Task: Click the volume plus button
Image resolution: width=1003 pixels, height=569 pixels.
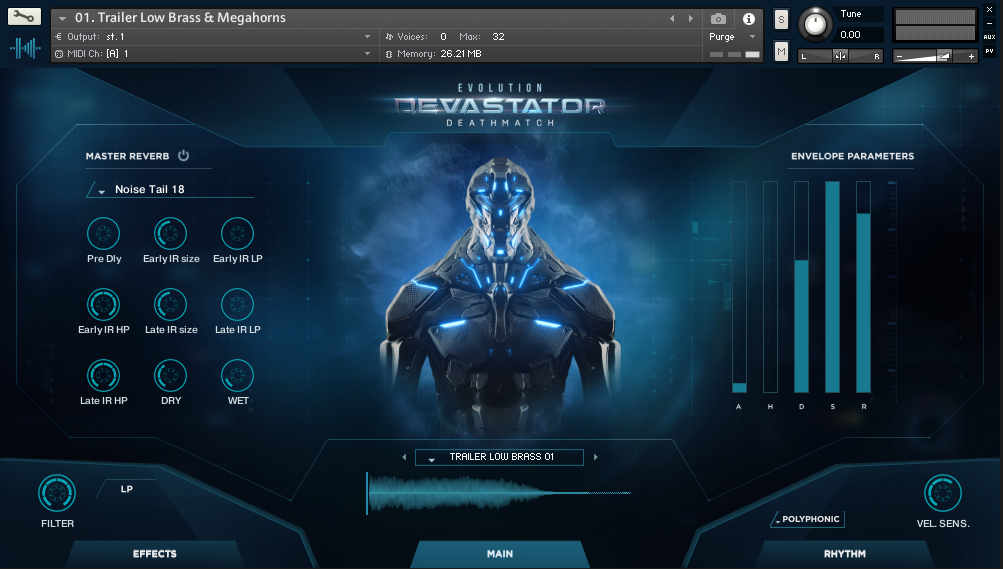Action: click(x=971, y=56)
